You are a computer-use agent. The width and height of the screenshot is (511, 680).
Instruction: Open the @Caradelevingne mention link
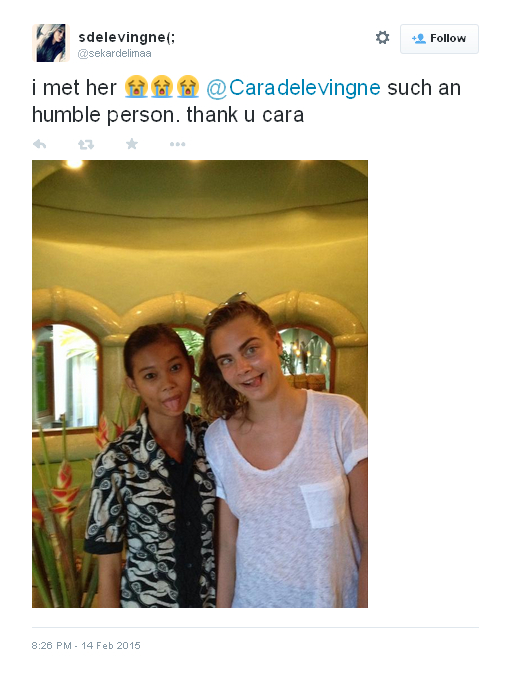pos(293,88)
